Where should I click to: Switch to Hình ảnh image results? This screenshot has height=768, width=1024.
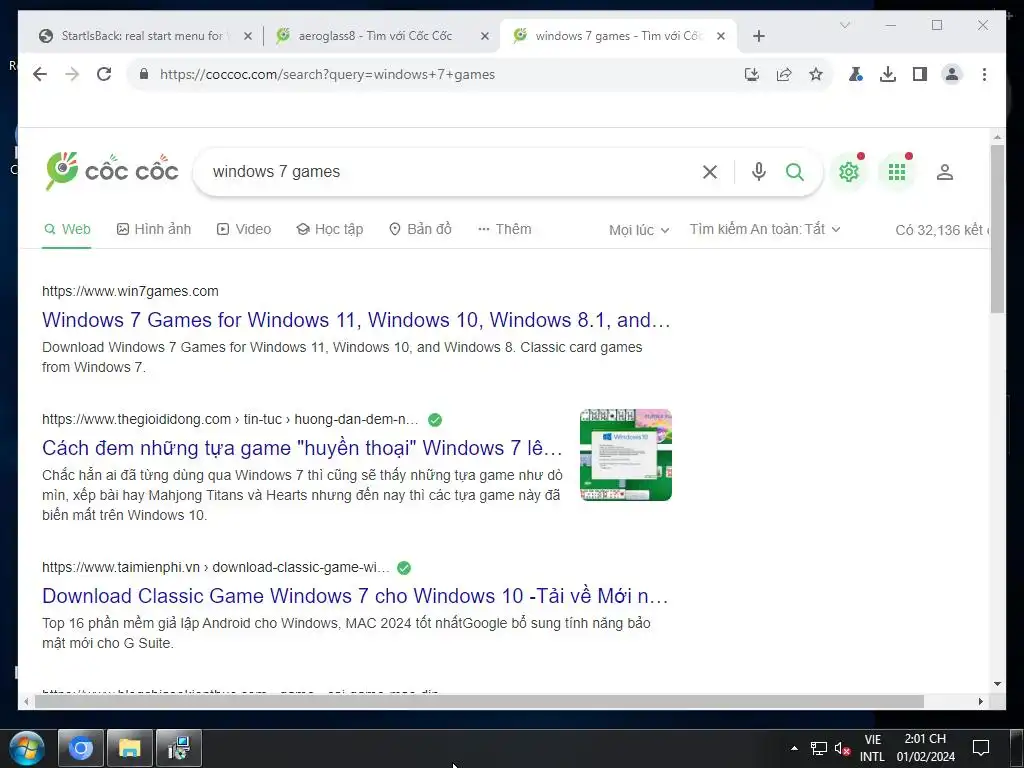(154, 229)
